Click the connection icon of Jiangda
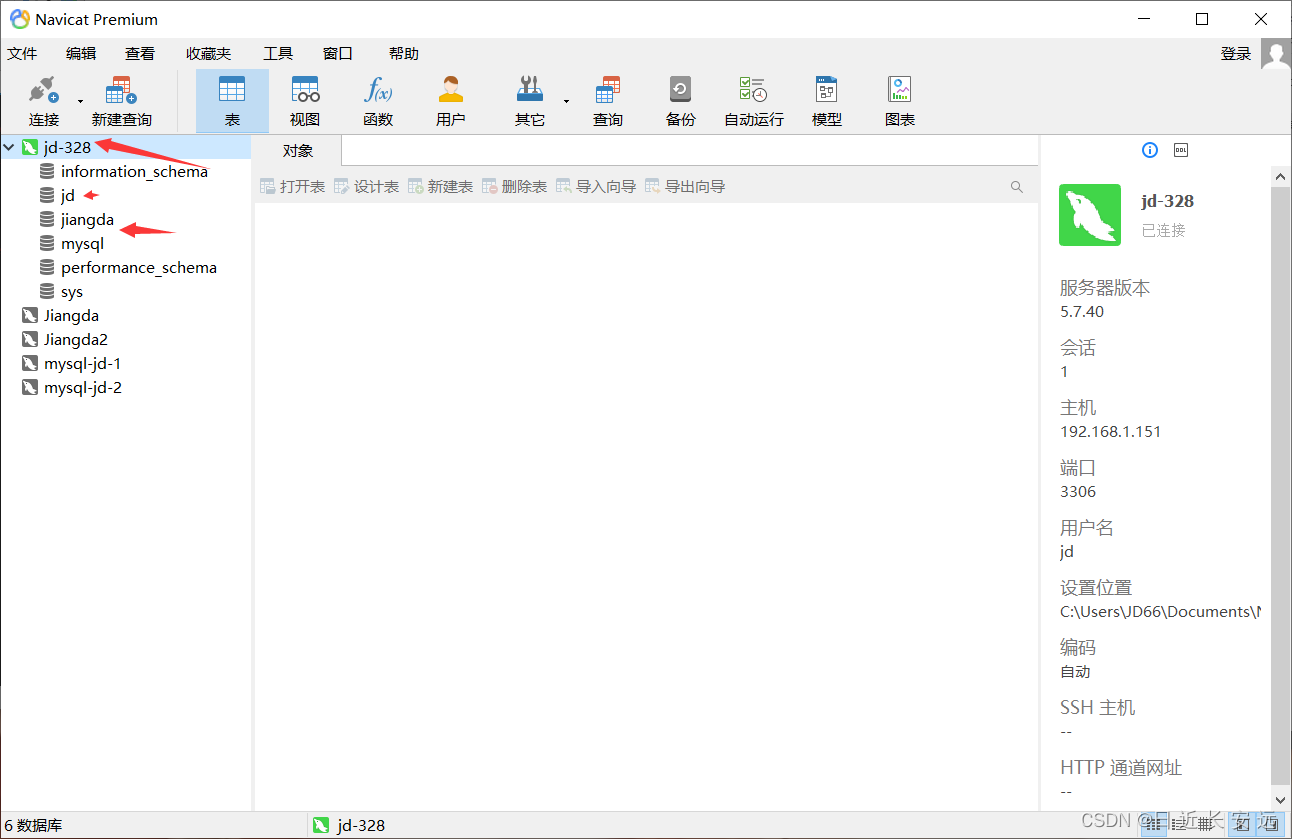 30,316
